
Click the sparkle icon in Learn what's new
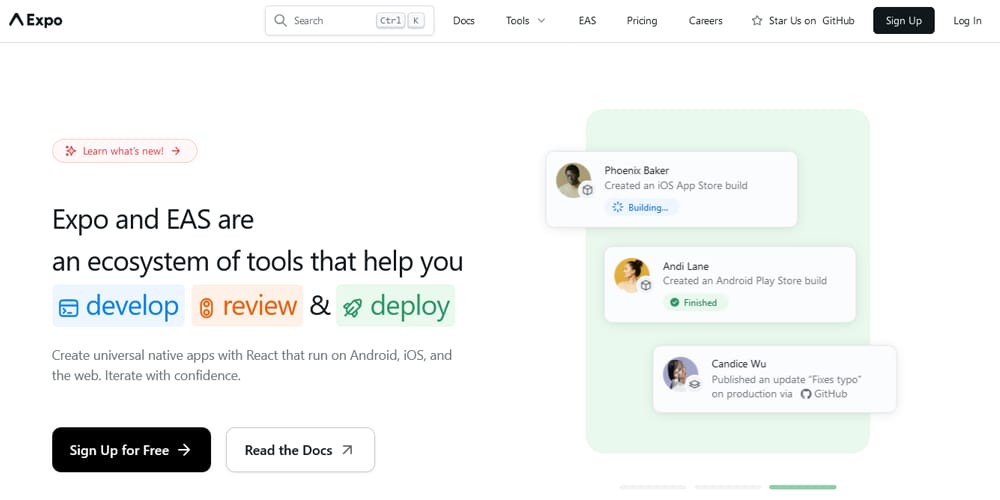pos(70,151)
